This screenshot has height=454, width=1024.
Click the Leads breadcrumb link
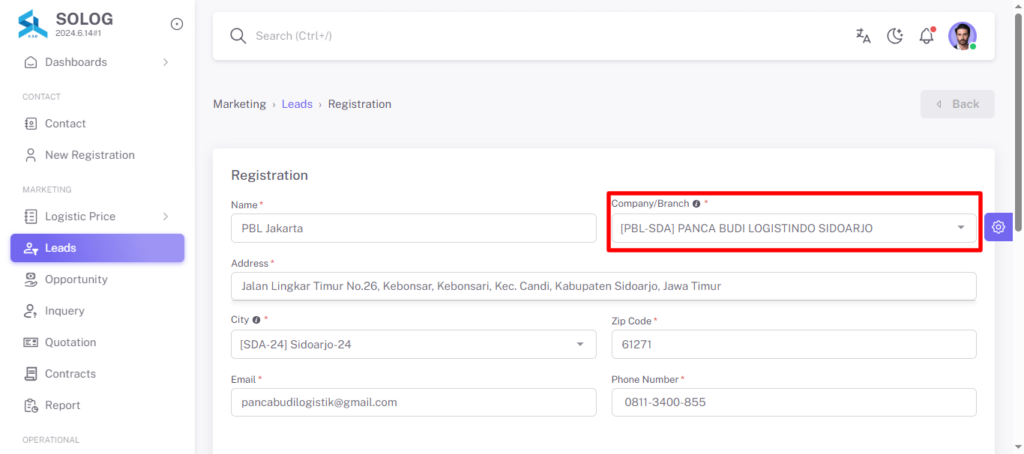click(297, 104)
